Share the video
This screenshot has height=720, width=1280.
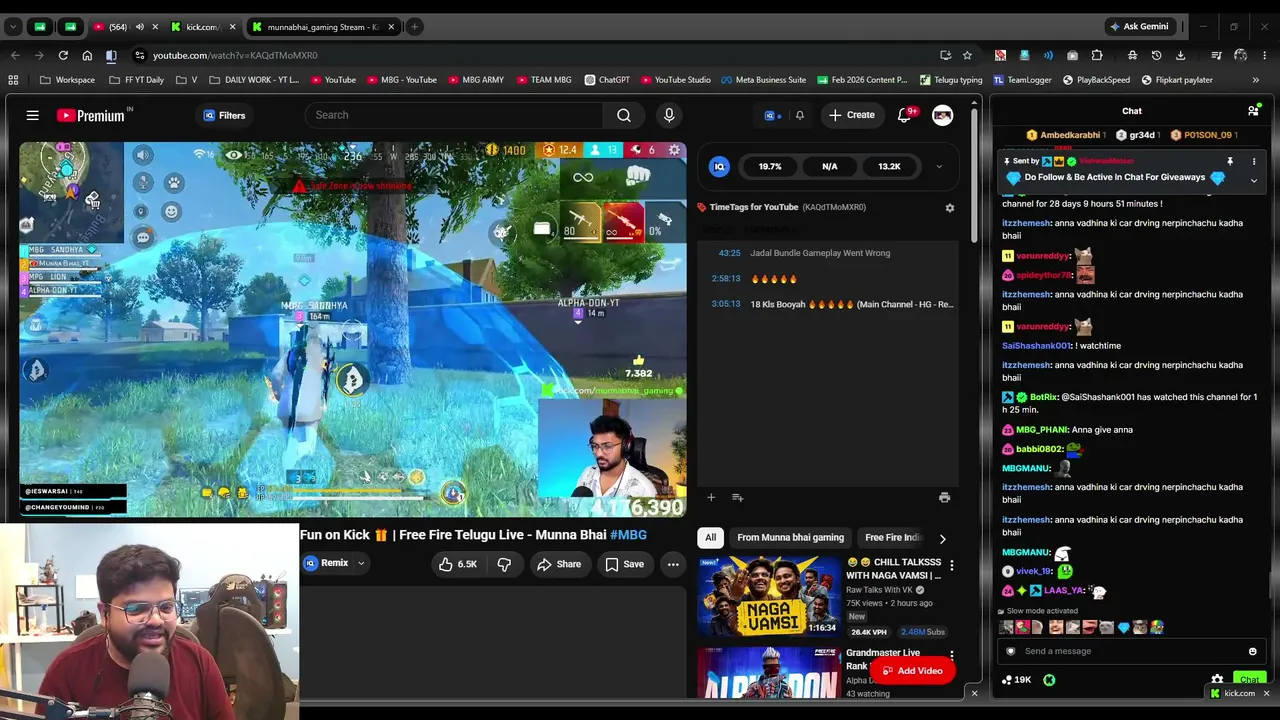(559, 564)
